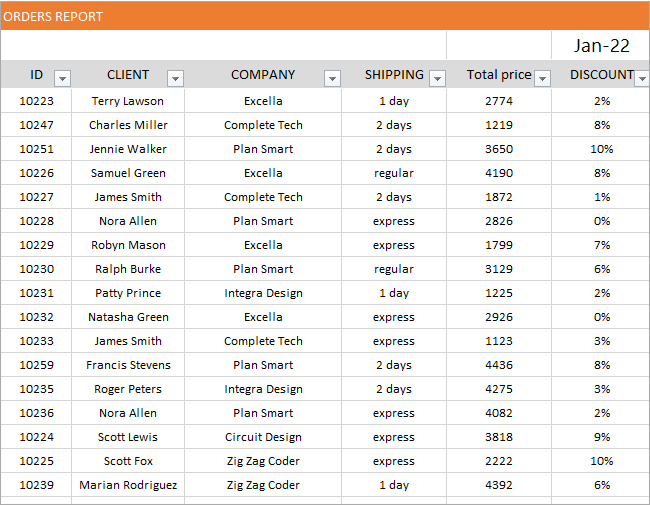Click the ORDERS REPORT title bar
This screenshot has width=650, height=505.
(325, 16)
